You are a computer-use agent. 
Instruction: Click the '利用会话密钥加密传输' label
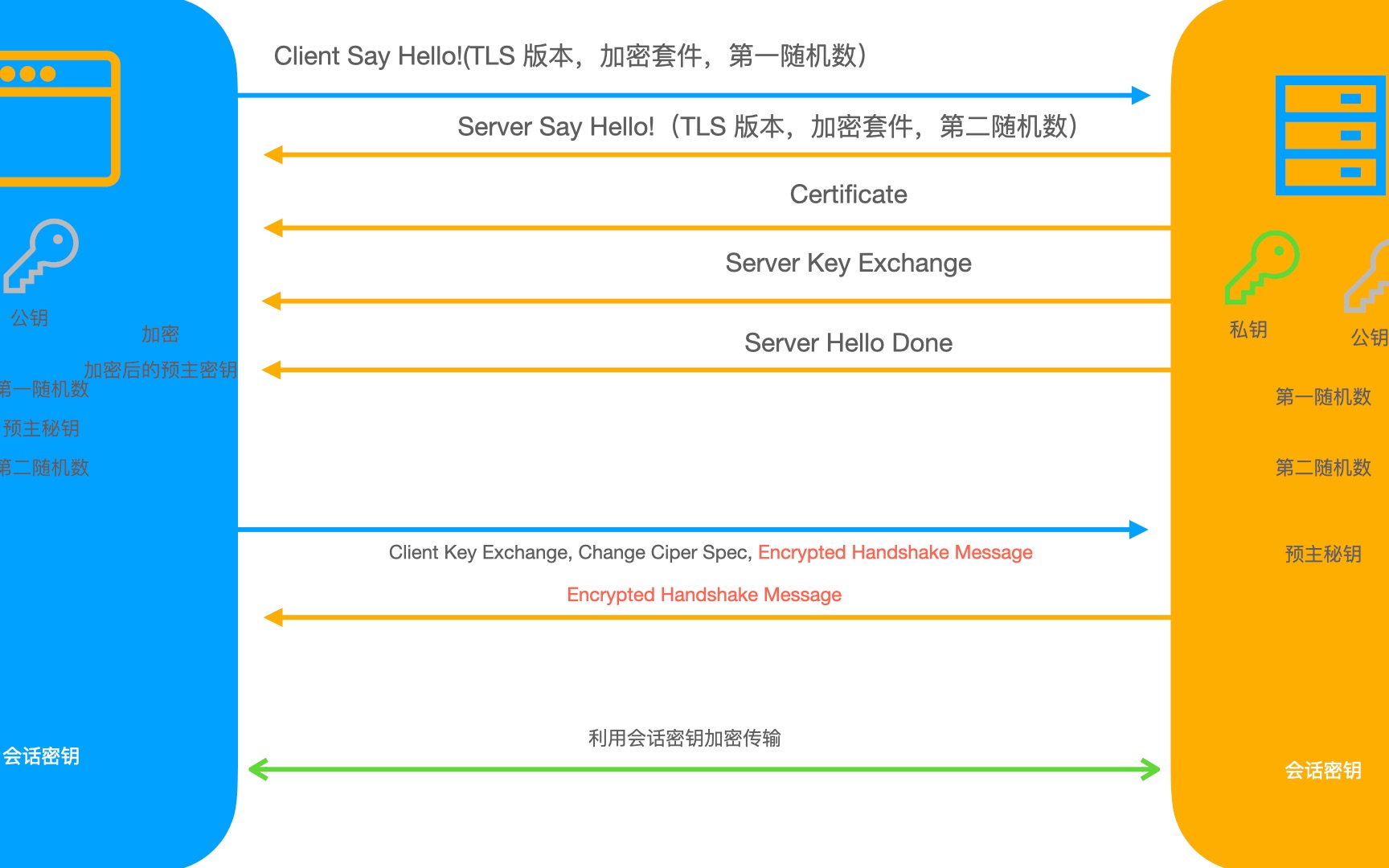point(685,738)
